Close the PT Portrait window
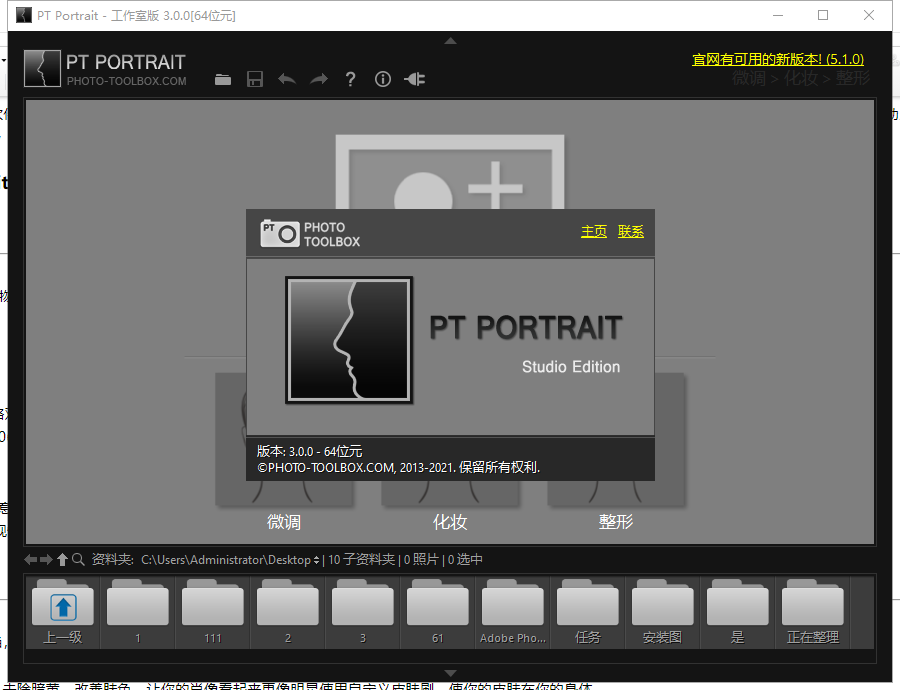Screen dimensions: 900x690 coord(869,15)
